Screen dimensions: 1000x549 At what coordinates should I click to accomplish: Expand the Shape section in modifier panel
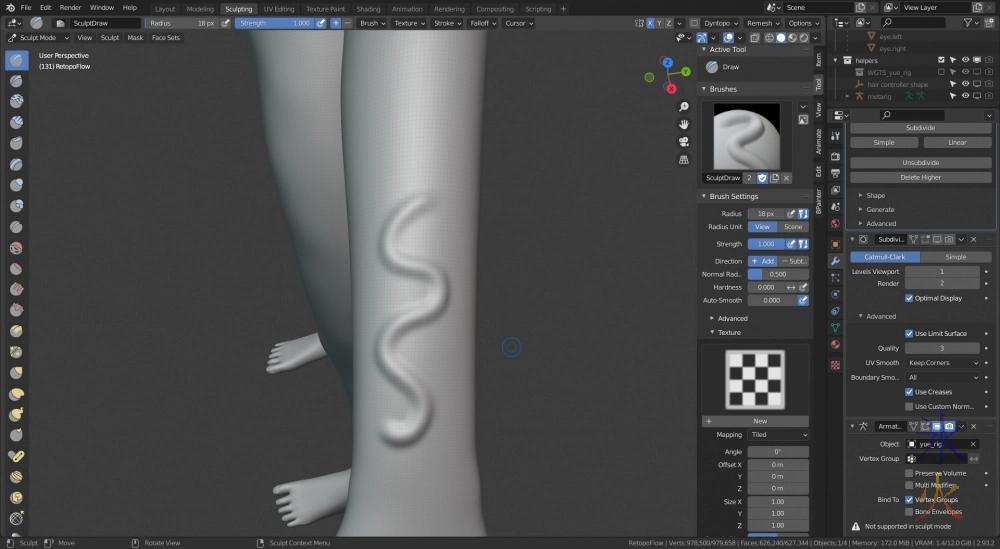pyautogui.click(x=875, y=196)
